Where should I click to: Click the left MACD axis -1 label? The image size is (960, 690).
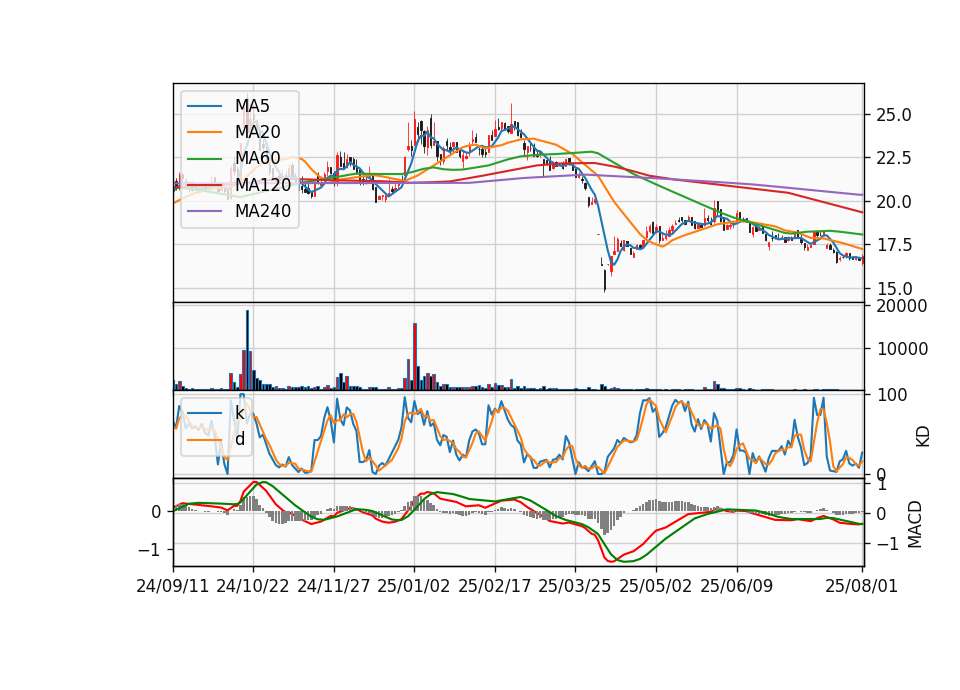pyautogui.click(x=150, y=550)
